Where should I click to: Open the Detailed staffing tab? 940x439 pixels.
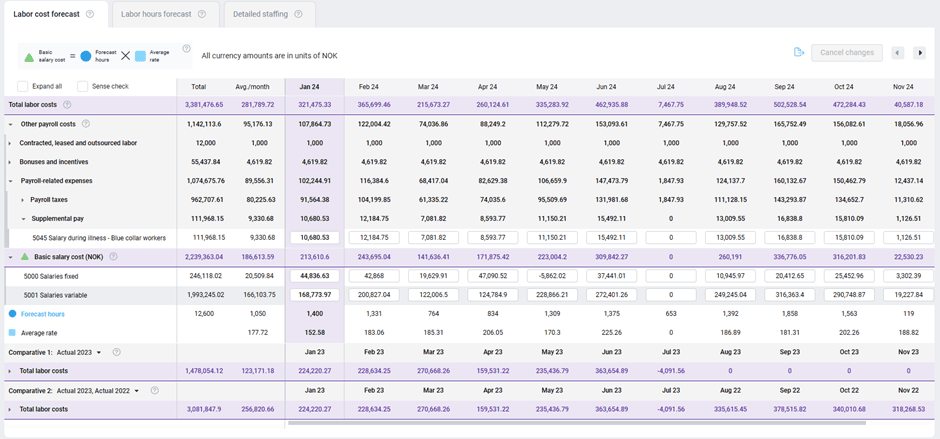[x=260, y=14]
